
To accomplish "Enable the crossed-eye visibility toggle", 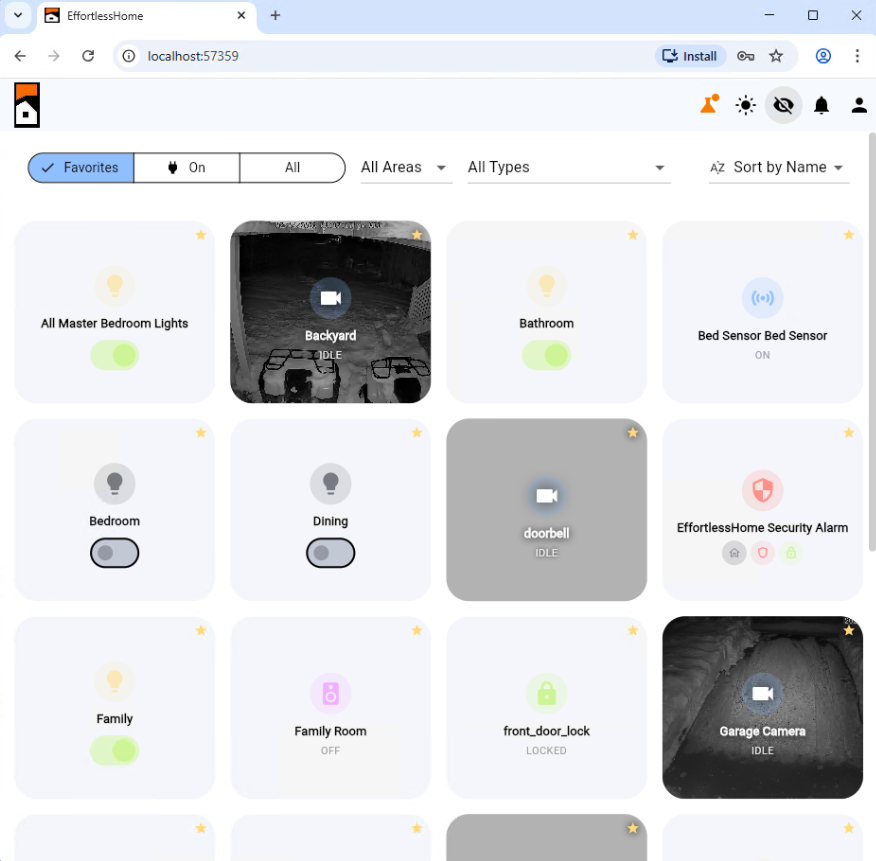I will (x=783, y=105).
